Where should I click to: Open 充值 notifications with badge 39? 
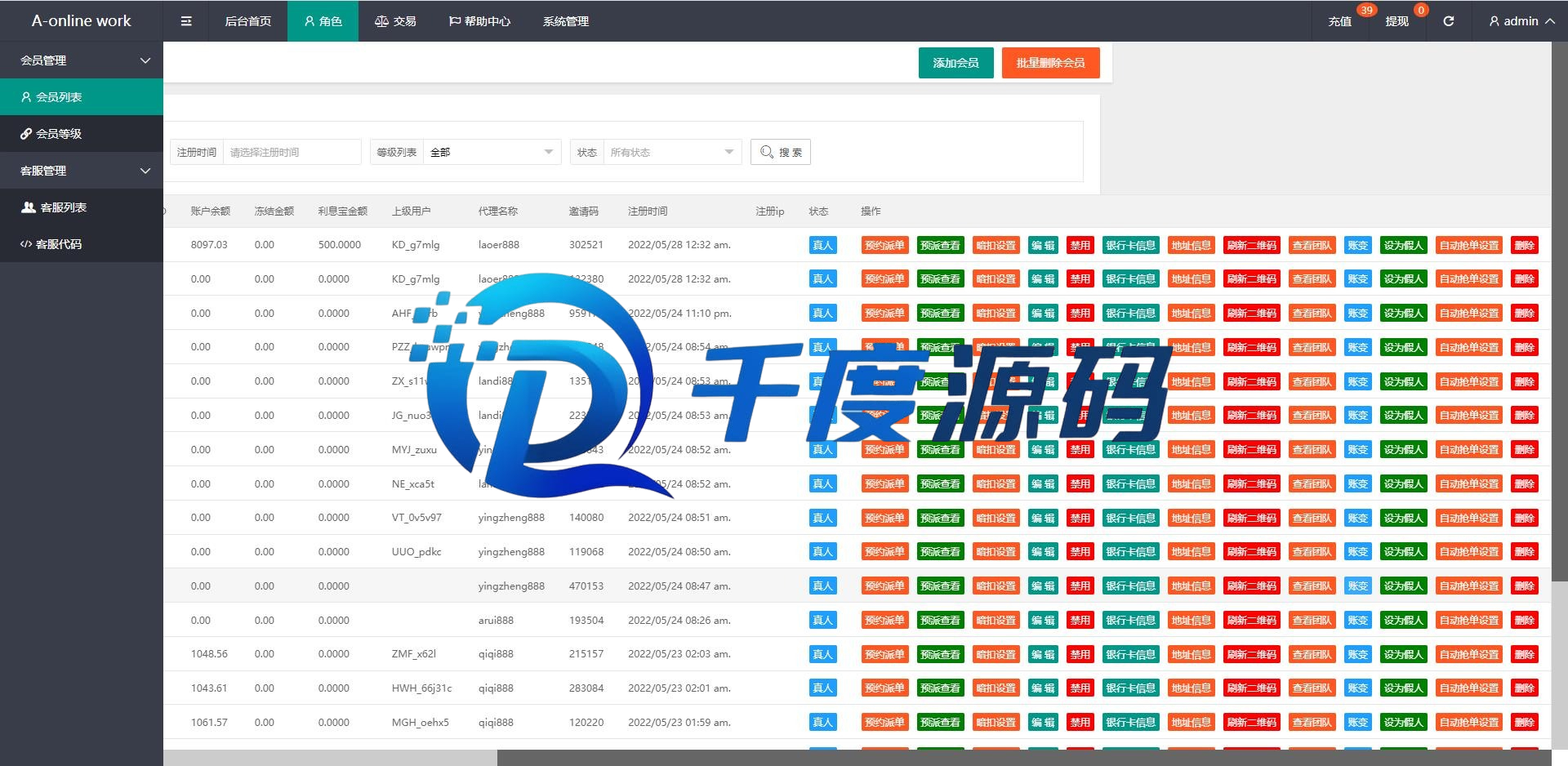[1340, 21]
